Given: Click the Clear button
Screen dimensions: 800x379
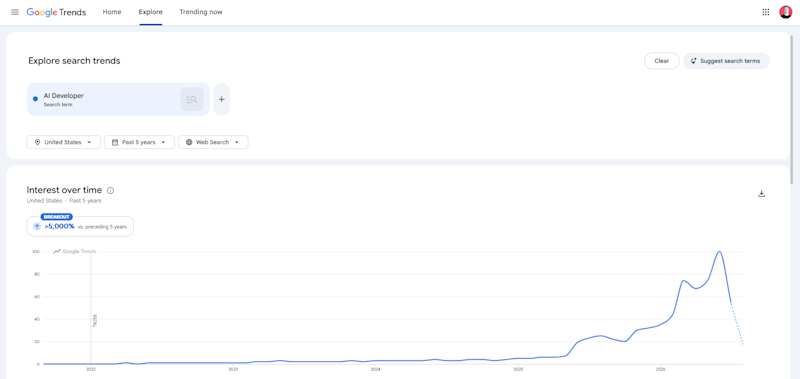Looking at the screenshot, I should (661, 61).
